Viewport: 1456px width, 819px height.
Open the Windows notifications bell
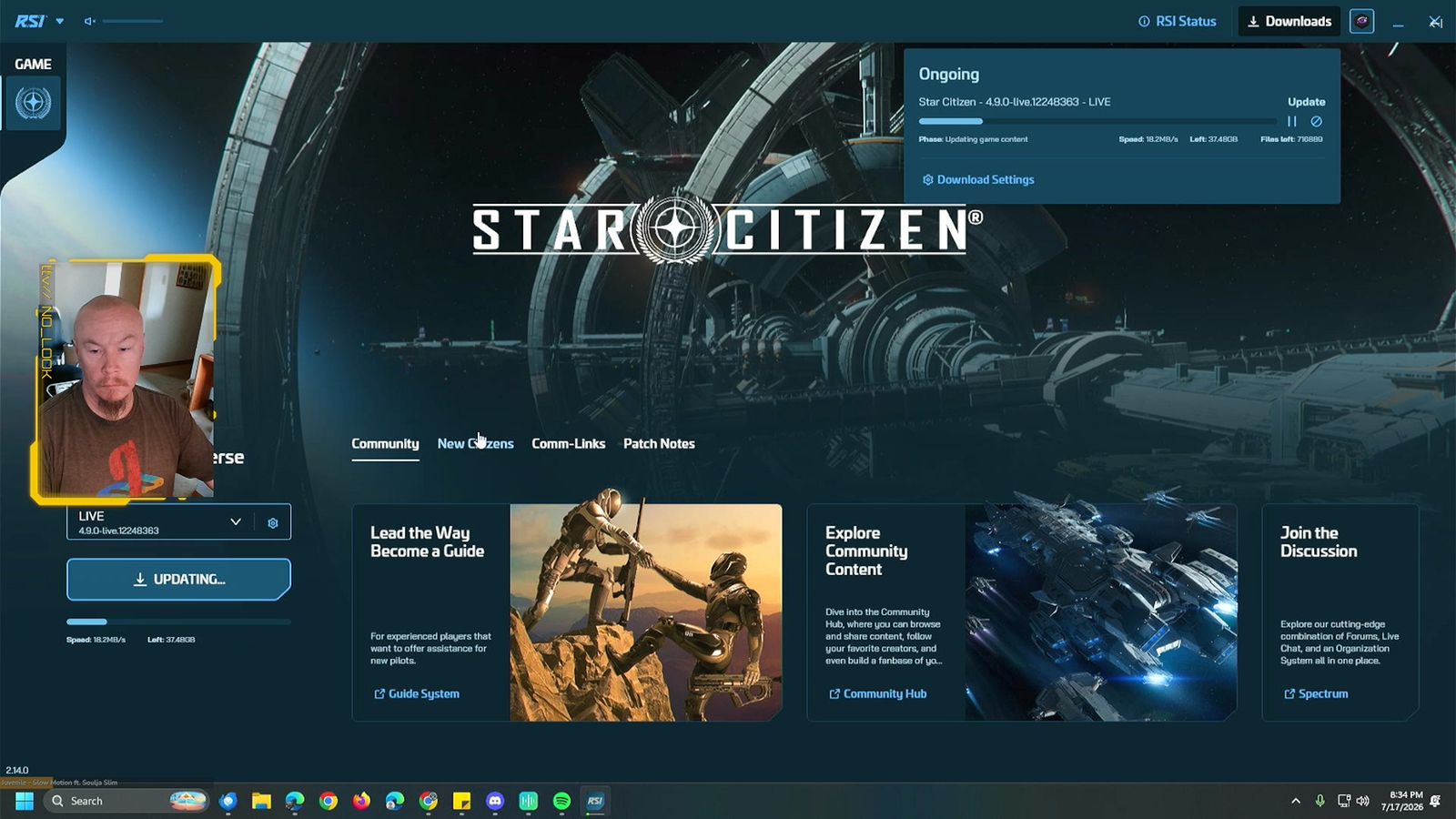pyautogui.click(x=1435, y=801)
